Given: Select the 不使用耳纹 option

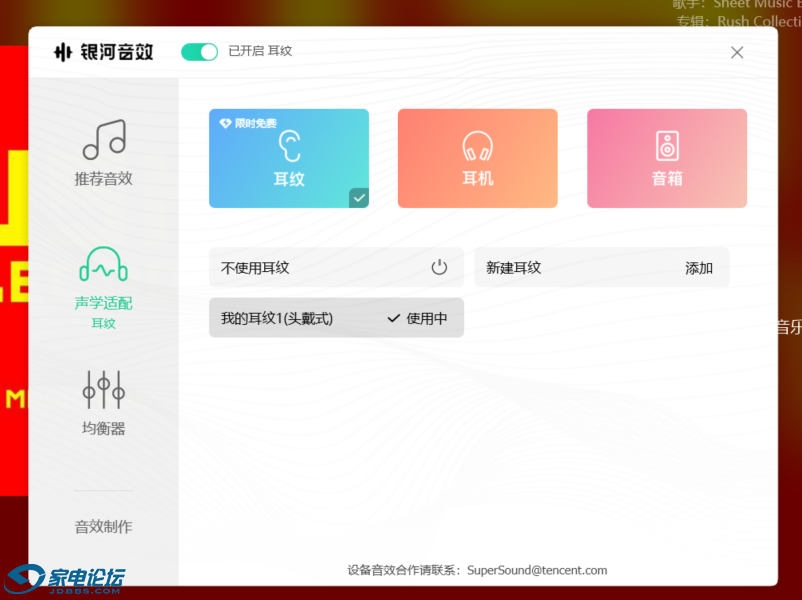Looking at the screenshot, I should (x=256, y=268).
